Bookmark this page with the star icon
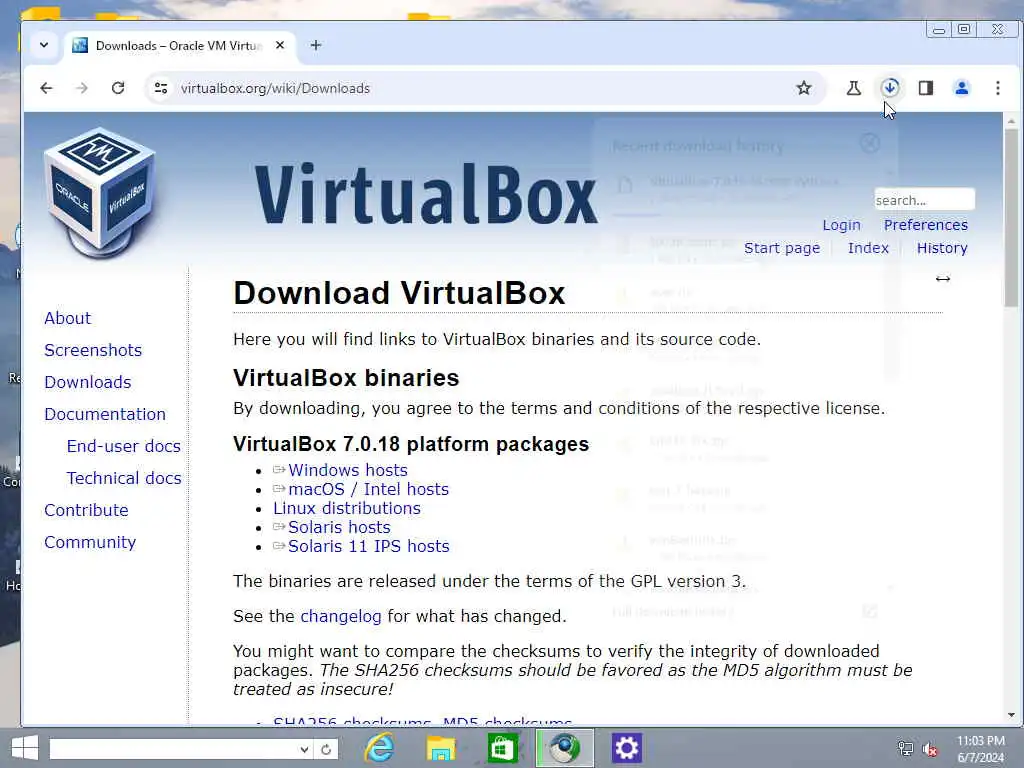1024x768 pixels. (804, 88)
